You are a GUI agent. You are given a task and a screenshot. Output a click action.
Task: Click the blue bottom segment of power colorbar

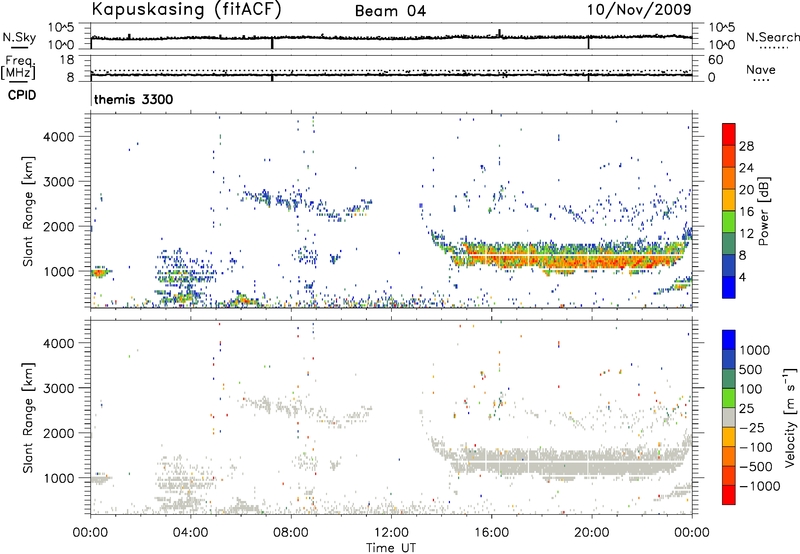pos(729,287)
